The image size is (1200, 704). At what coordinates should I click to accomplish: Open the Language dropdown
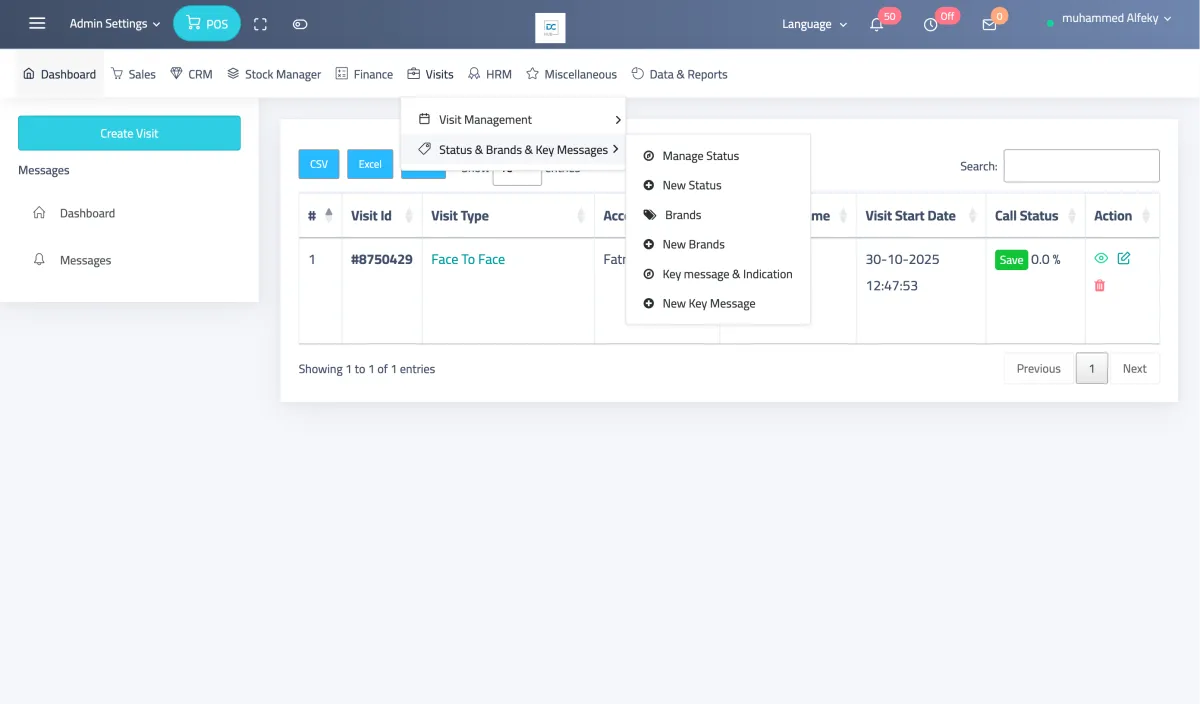coord(813,23)
